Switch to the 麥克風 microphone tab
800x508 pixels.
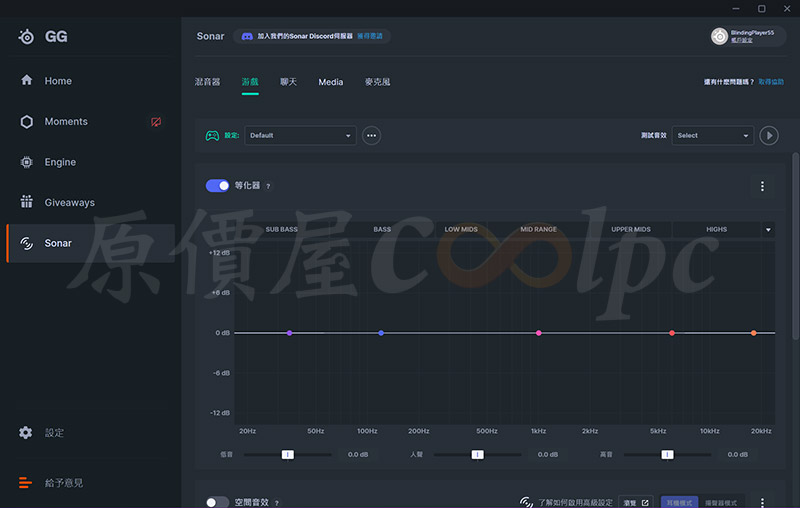tap(378, 82)
